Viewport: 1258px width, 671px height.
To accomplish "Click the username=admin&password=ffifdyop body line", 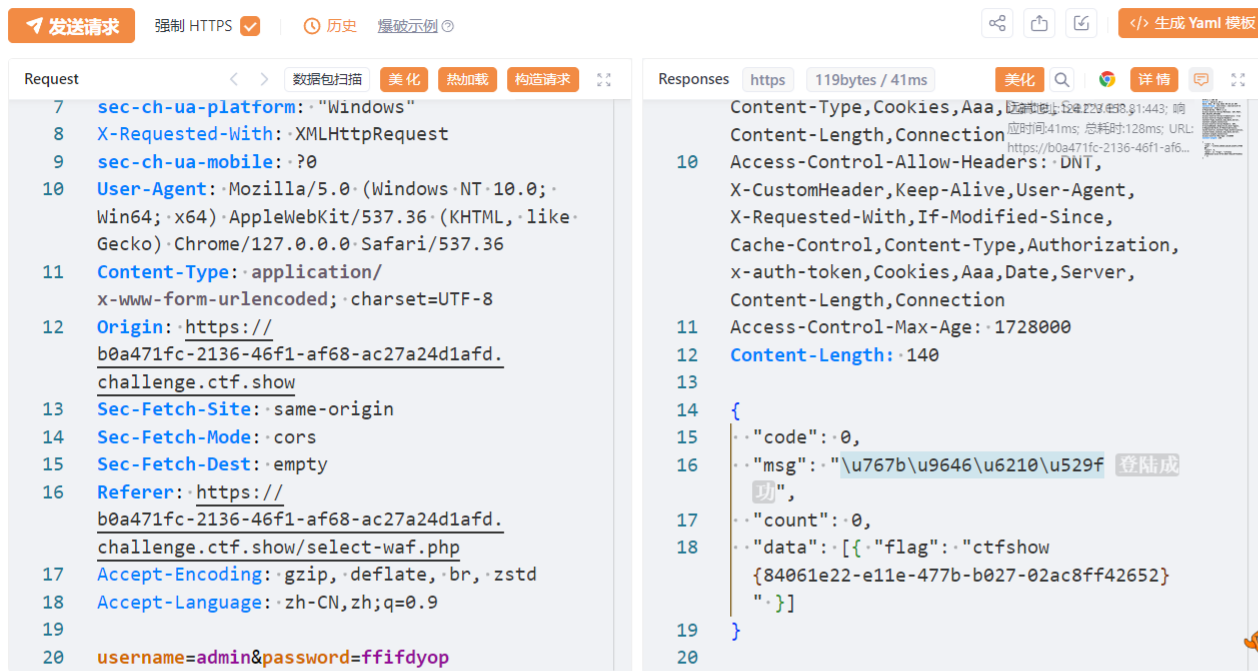I will tap(273, 657).
